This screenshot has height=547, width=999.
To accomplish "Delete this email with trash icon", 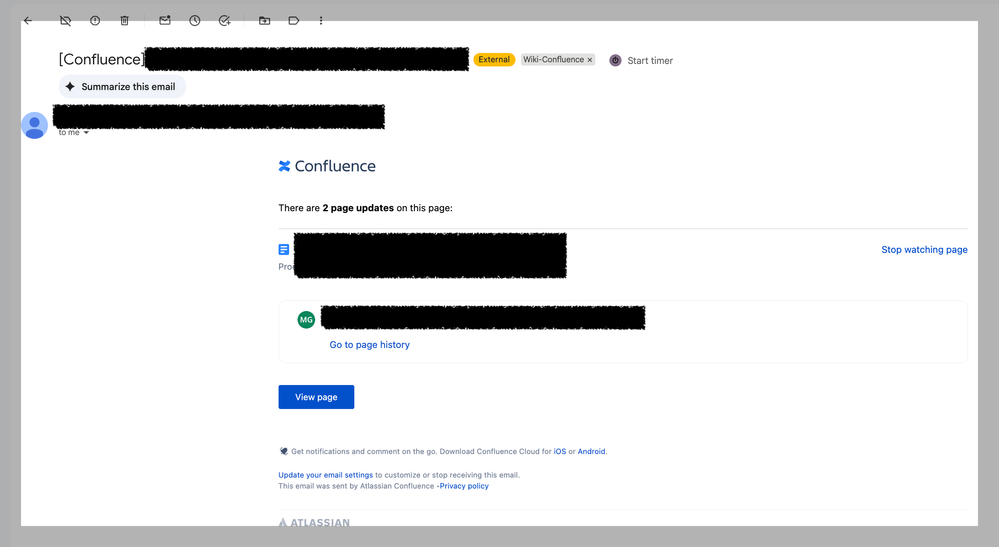I will (x=125, y=20).
